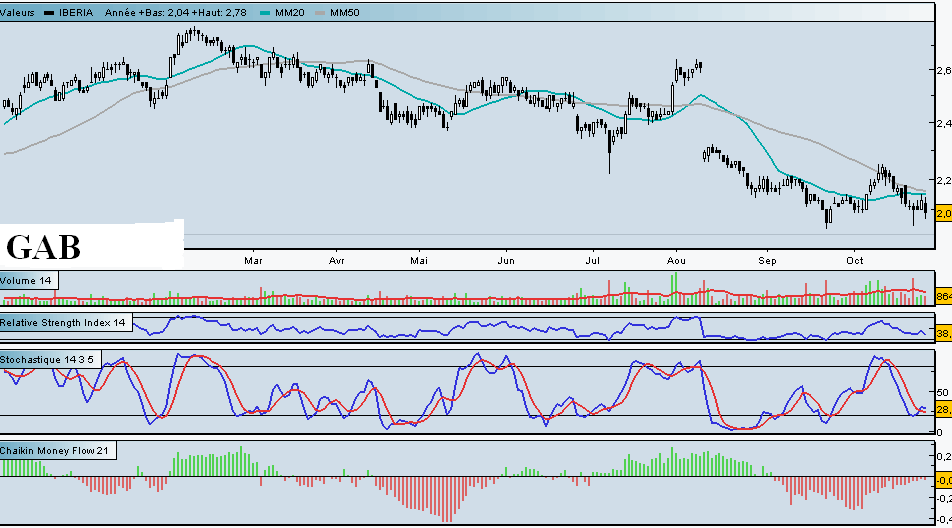Click the MM50 grey legend marker
952x528 pixels.
click(x=320, y=13)
